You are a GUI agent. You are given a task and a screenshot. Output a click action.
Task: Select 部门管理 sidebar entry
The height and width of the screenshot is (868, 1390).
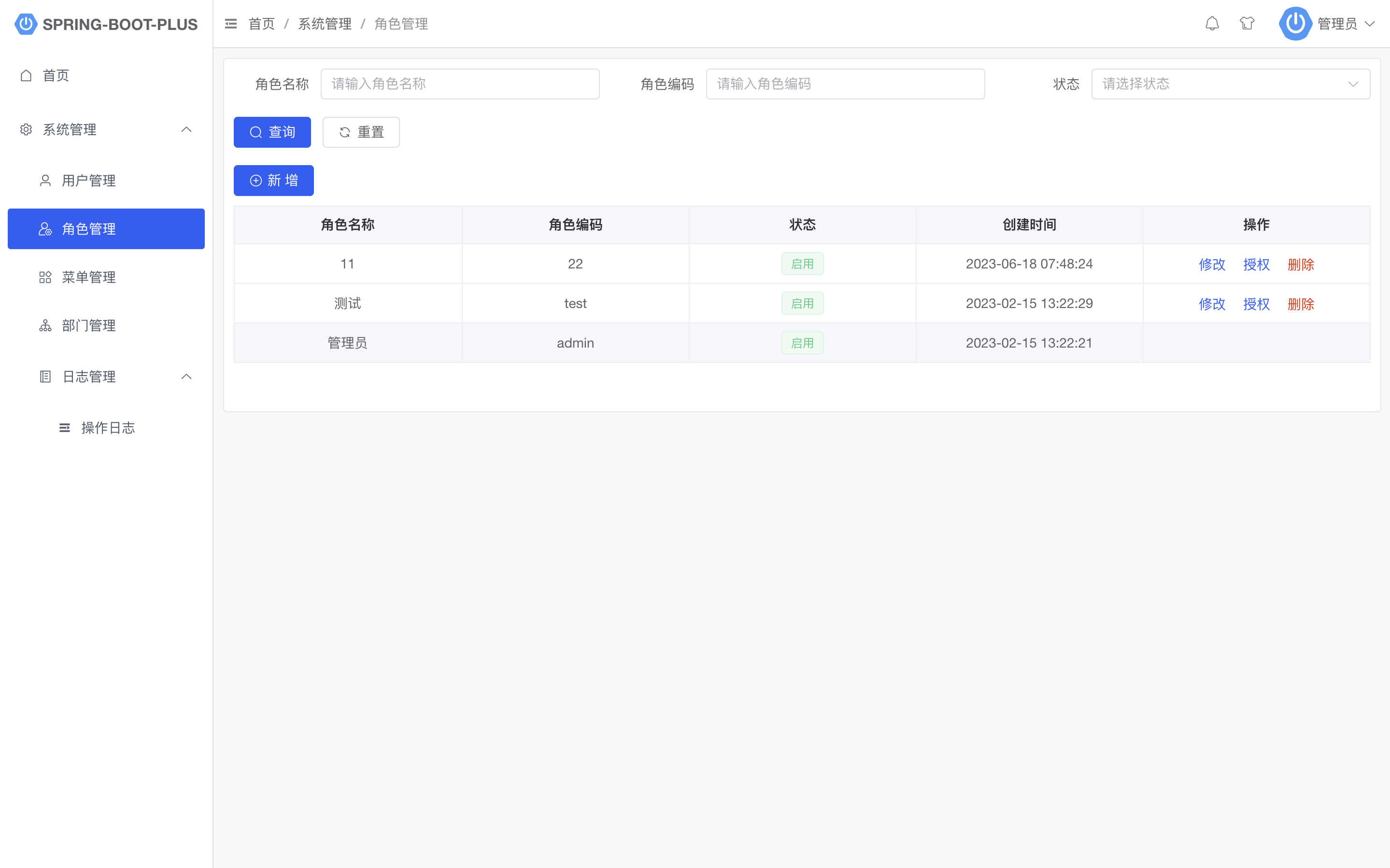pos(88,325)
